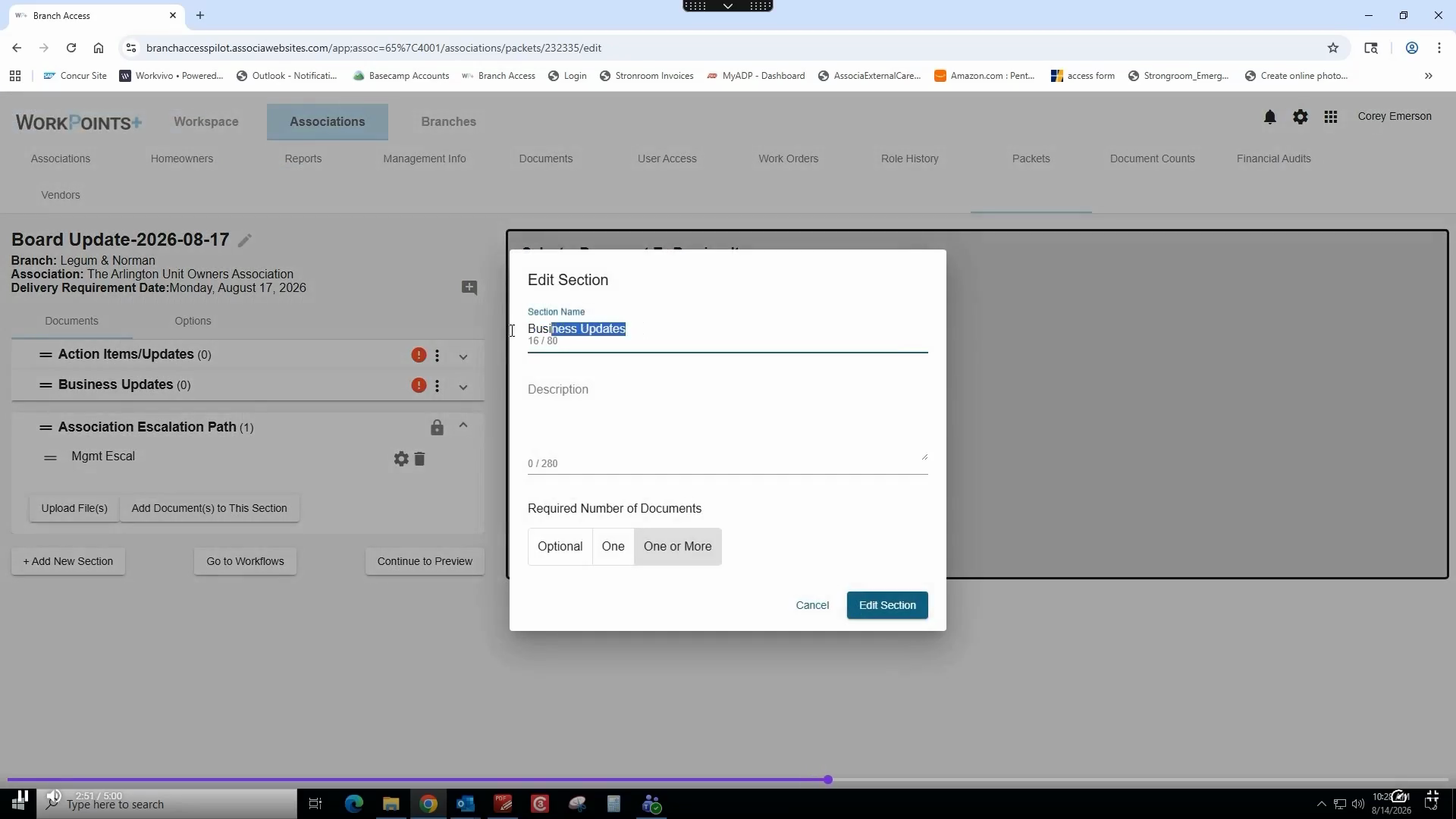Open Task View on the taskbar
Image resolution: width=1456 pixels, height=819 pixels.
pyautogui.click(x=315, y=804)
